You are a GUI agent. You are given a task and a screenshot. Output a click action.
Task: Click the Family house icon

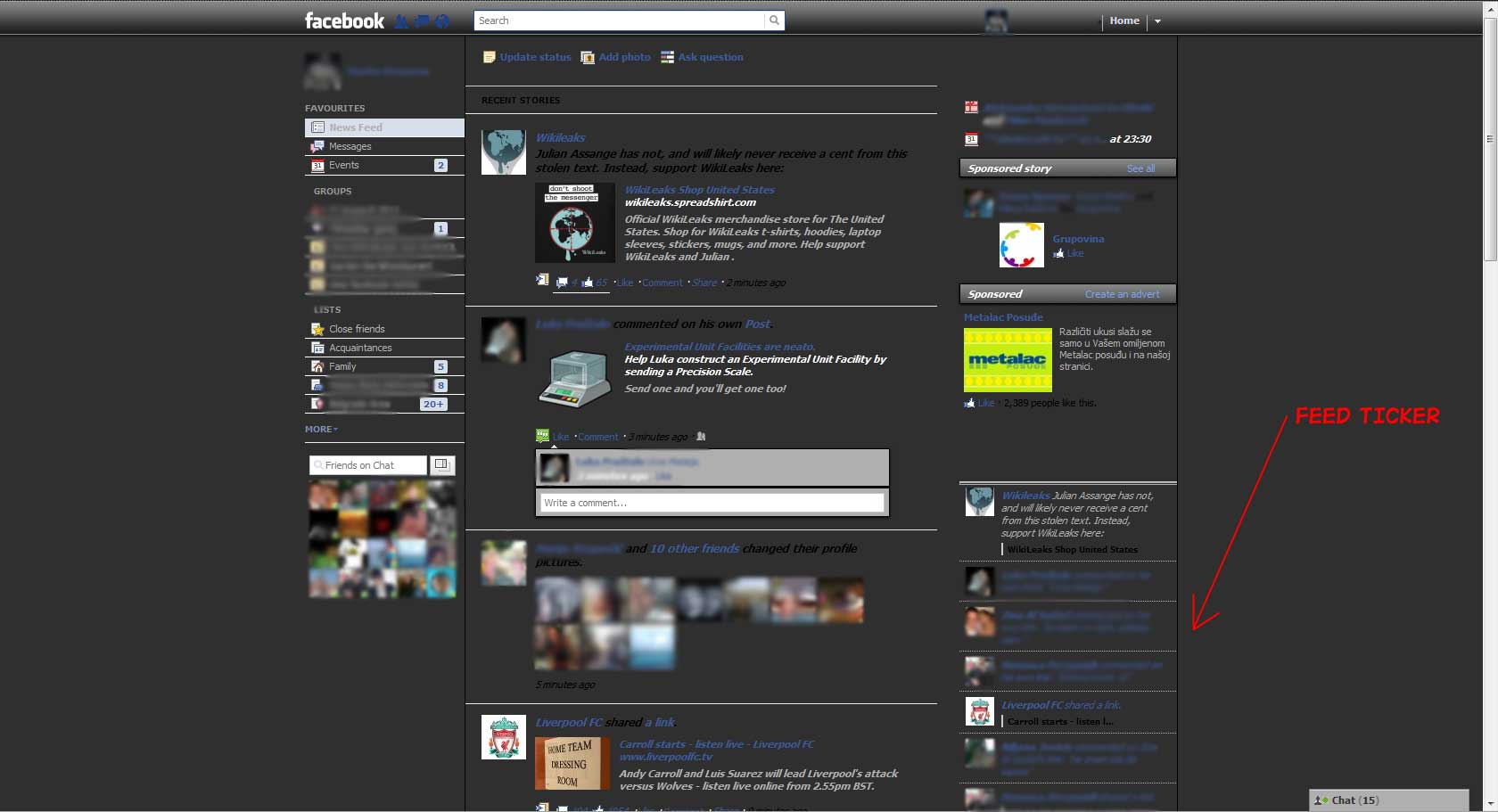coord(317,366)
